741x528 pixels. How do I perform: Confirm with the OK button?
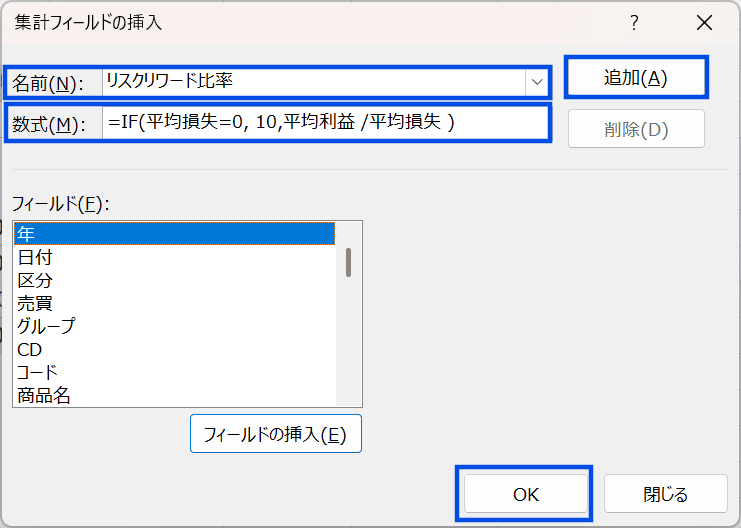point(525,494)
